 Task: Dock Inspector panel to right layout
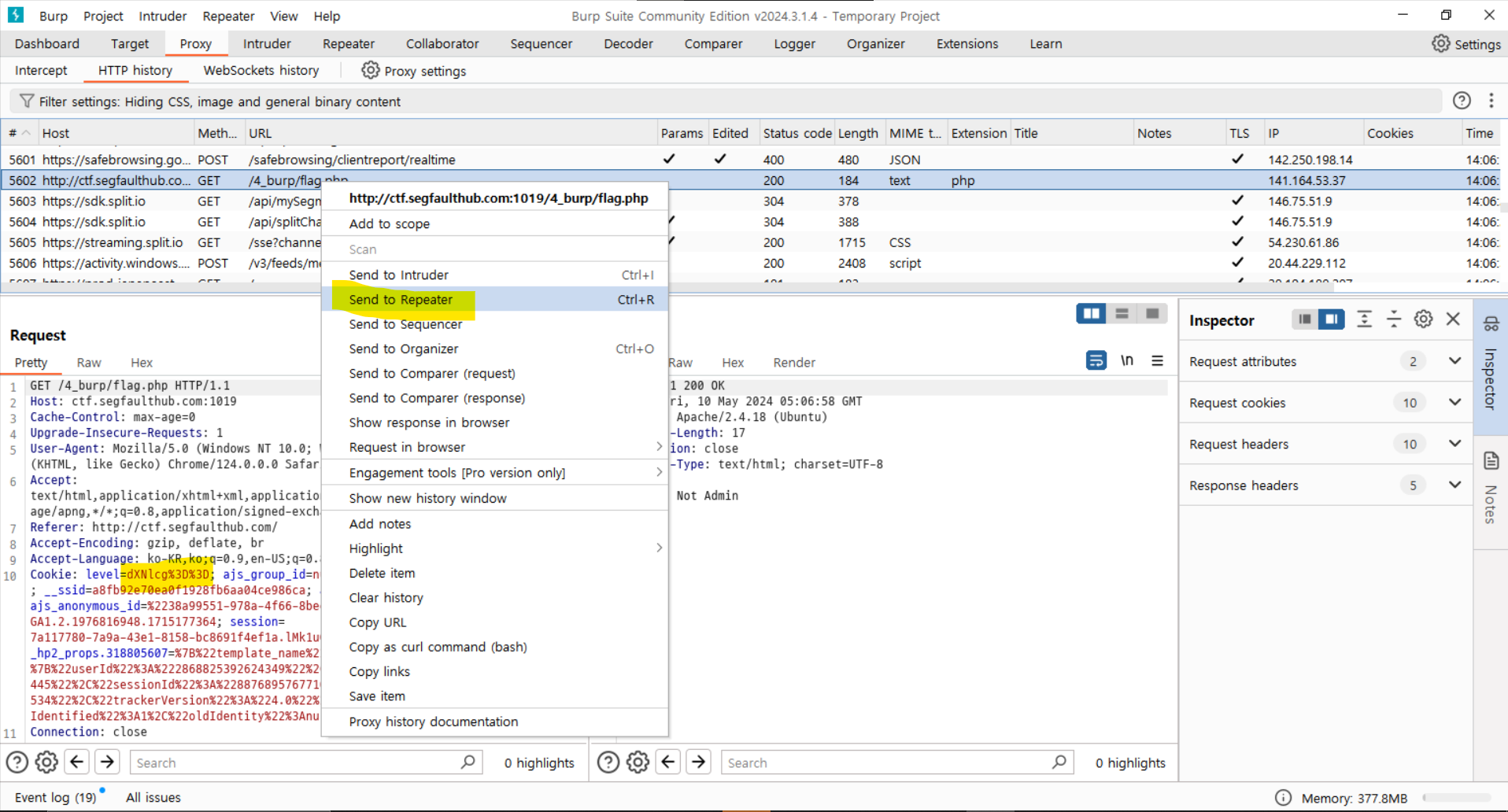pos(1332,319)
